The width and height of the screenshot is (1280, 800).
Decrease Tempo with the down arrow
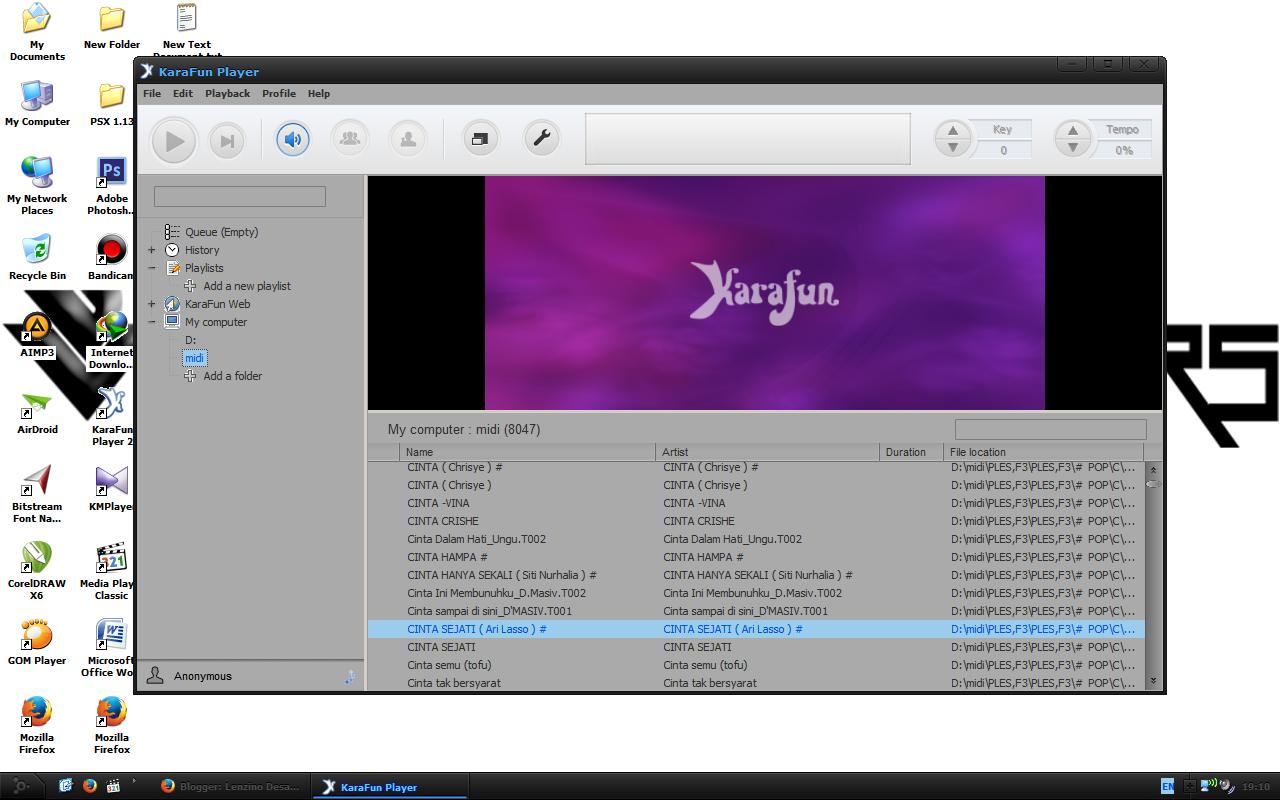click(1073, 148)
